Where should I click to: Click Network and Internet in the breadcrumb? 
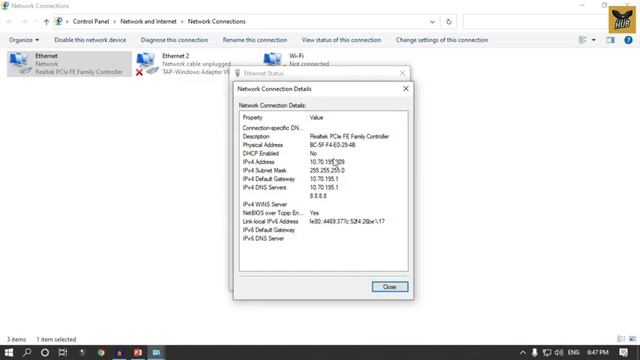point(148,22)
